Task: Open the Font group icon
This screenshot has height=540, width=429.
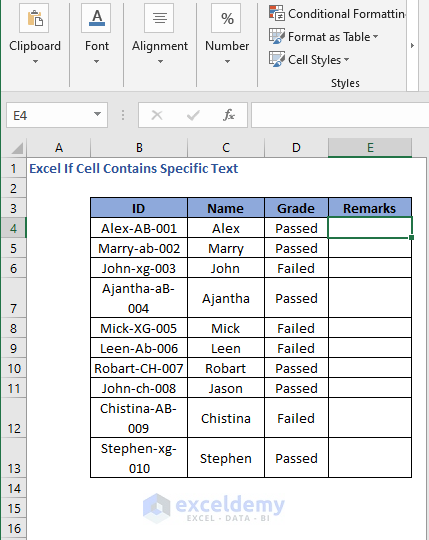Action: pos(96,18)
